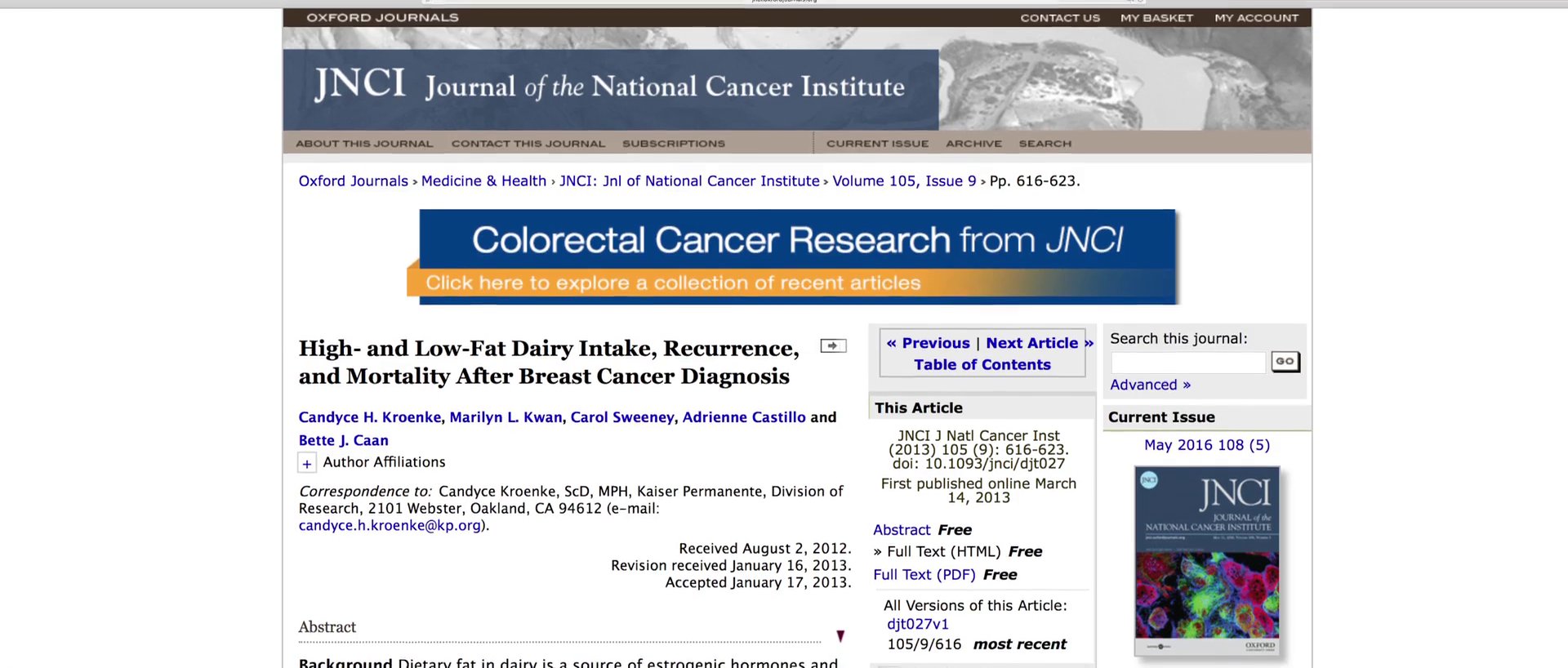Open the JNCI current issue cover thumbnail

[x=1207, y=561]
